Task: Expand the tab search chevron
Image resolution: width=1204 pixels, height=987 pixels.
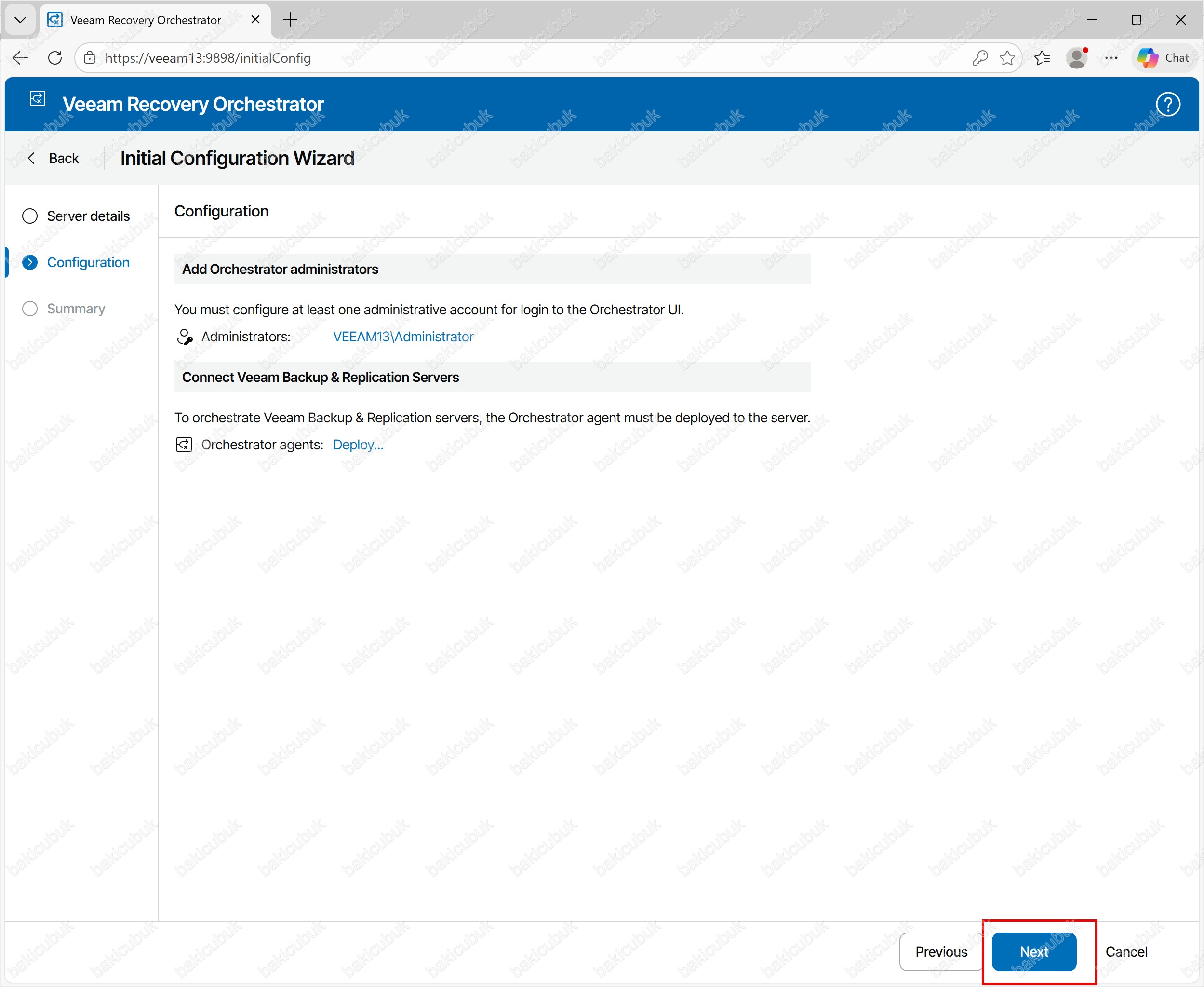Action: (20, 20)
